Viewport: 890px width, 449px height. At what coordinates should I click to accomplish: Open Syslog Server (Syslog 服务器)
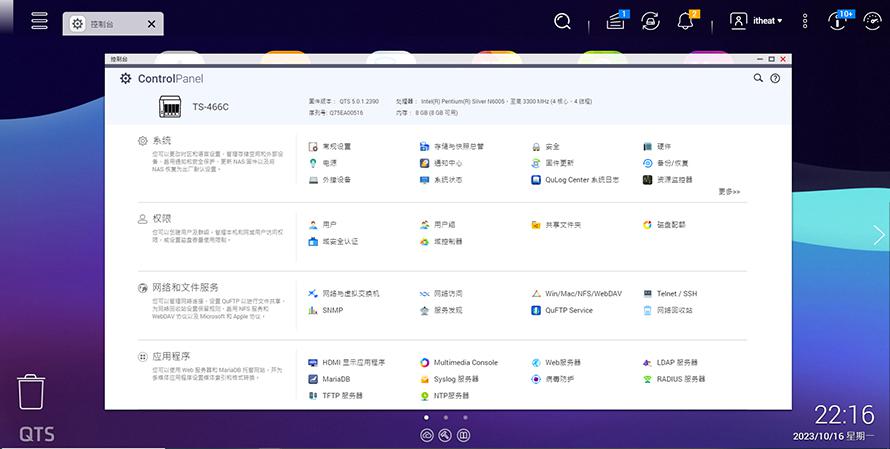(450, 379)
